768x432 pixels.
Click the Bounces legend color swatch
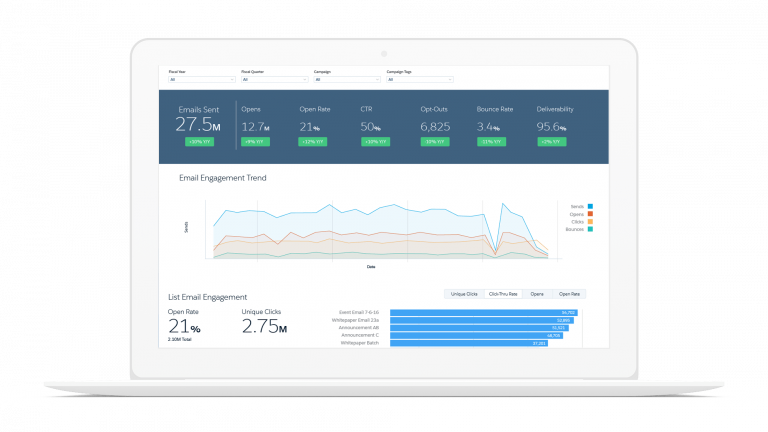coord(591,229)
